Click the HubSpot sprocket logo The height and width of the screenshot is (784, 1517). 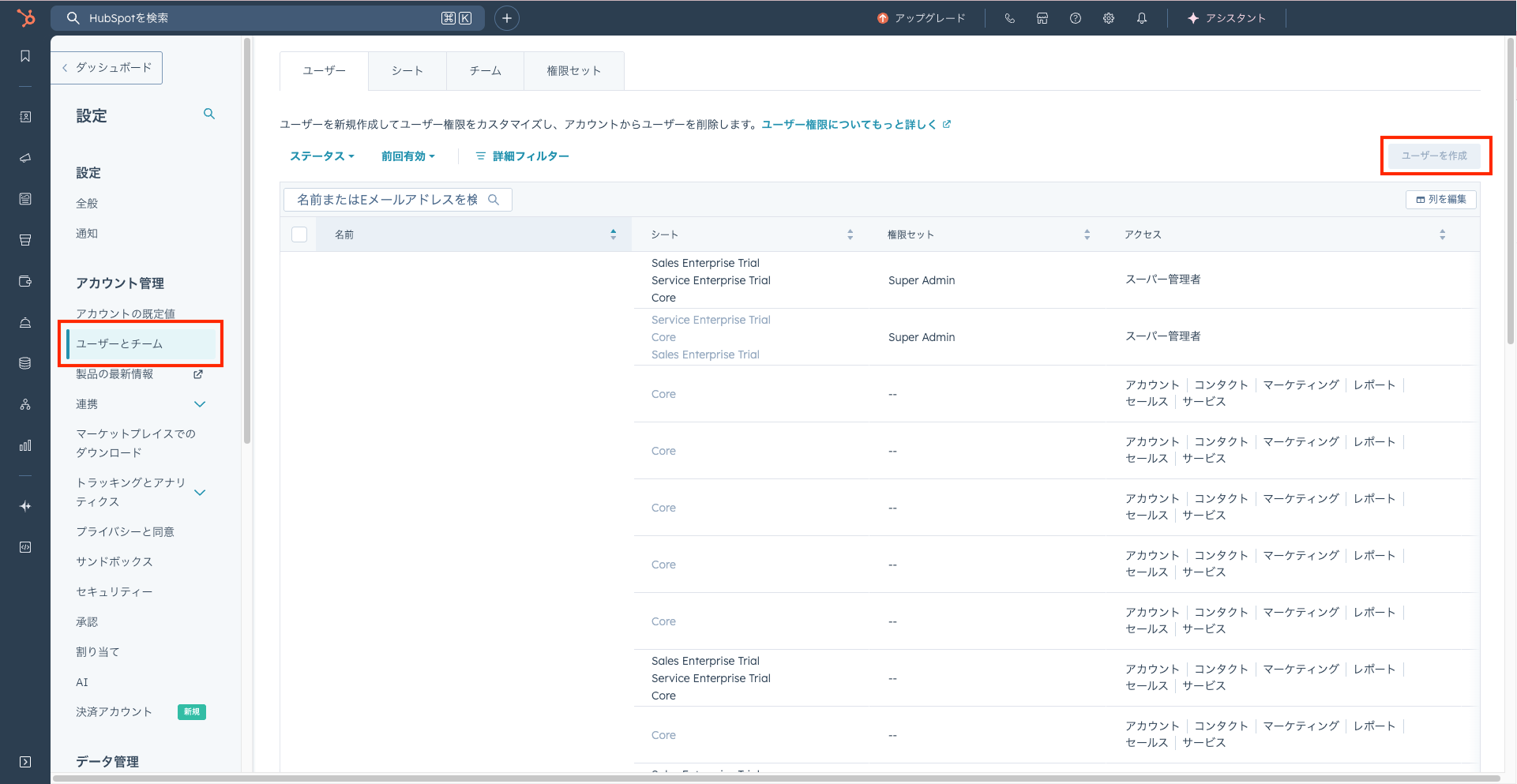point(26,17)
